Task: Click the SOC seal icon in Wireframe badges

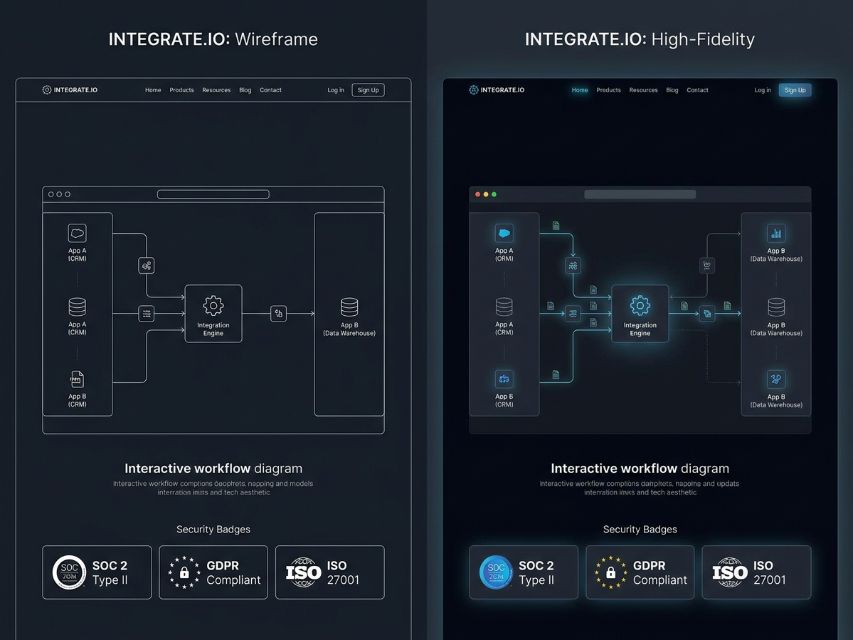Action: point(69,573)
